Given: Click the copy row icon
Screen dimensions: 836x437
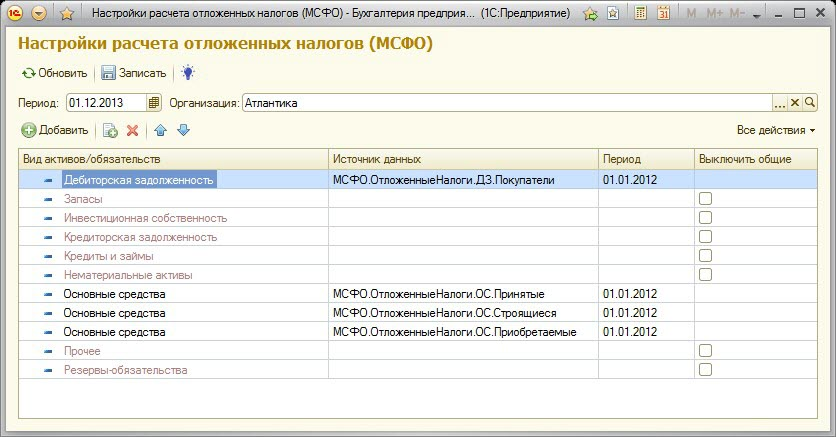Looking at the screenshot, I should [110, 131].
